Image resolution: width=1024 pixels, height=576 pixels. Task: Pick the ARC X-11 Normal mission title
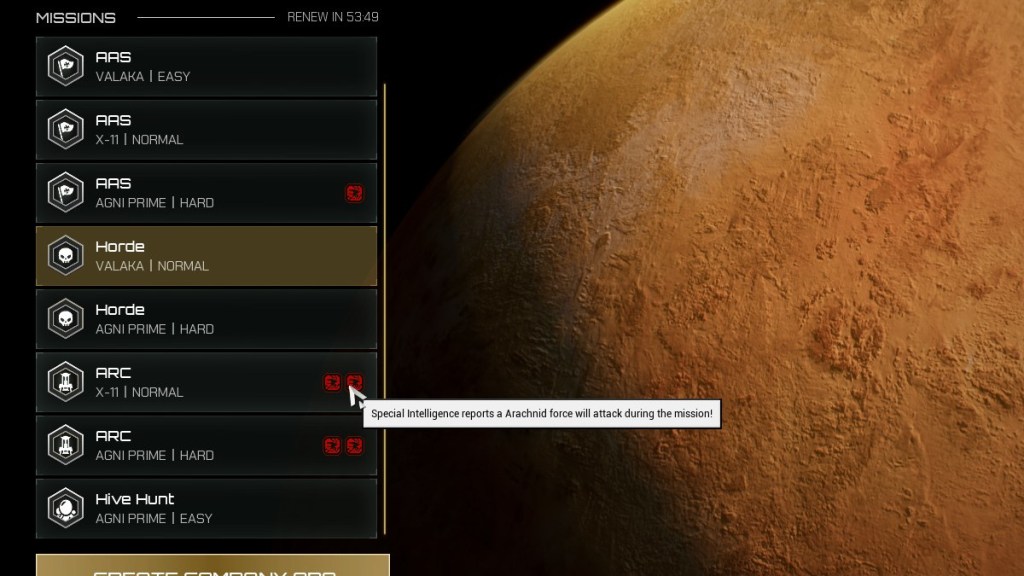113,373
